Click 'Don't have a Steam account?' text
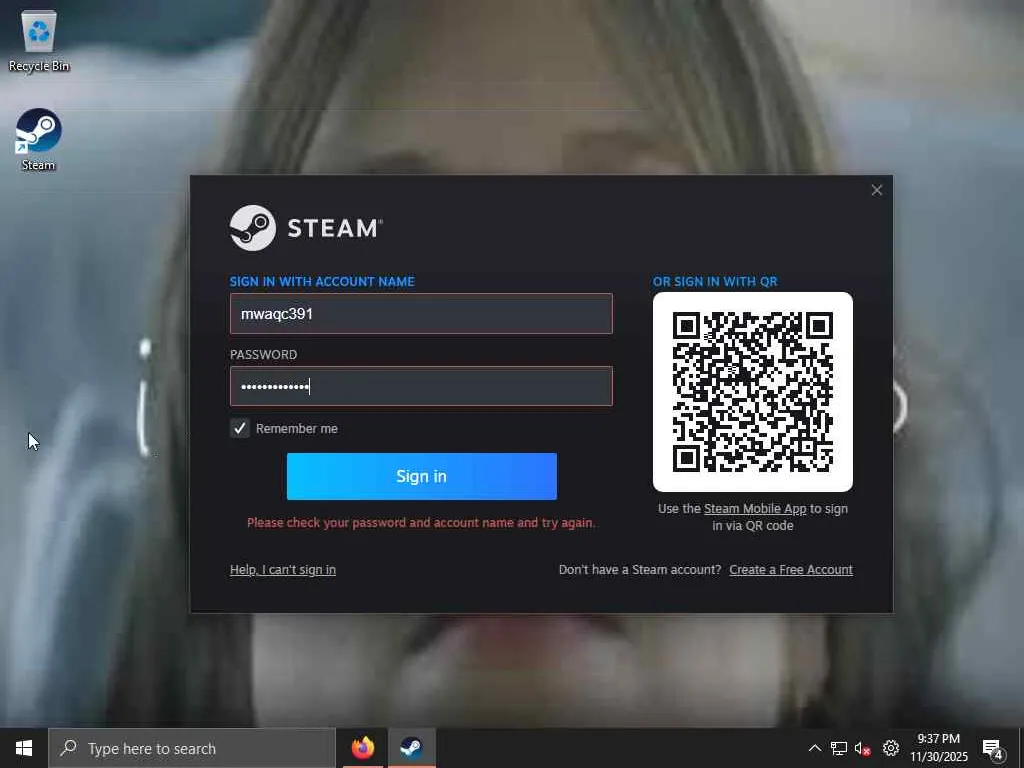 [x=640, y=569]
